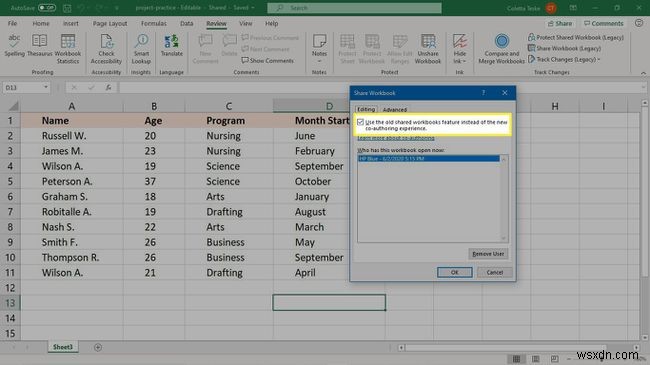The image size is (650, 365).
Task: Open Learn more about co-authoring link
Action: (x=396, y=138)
